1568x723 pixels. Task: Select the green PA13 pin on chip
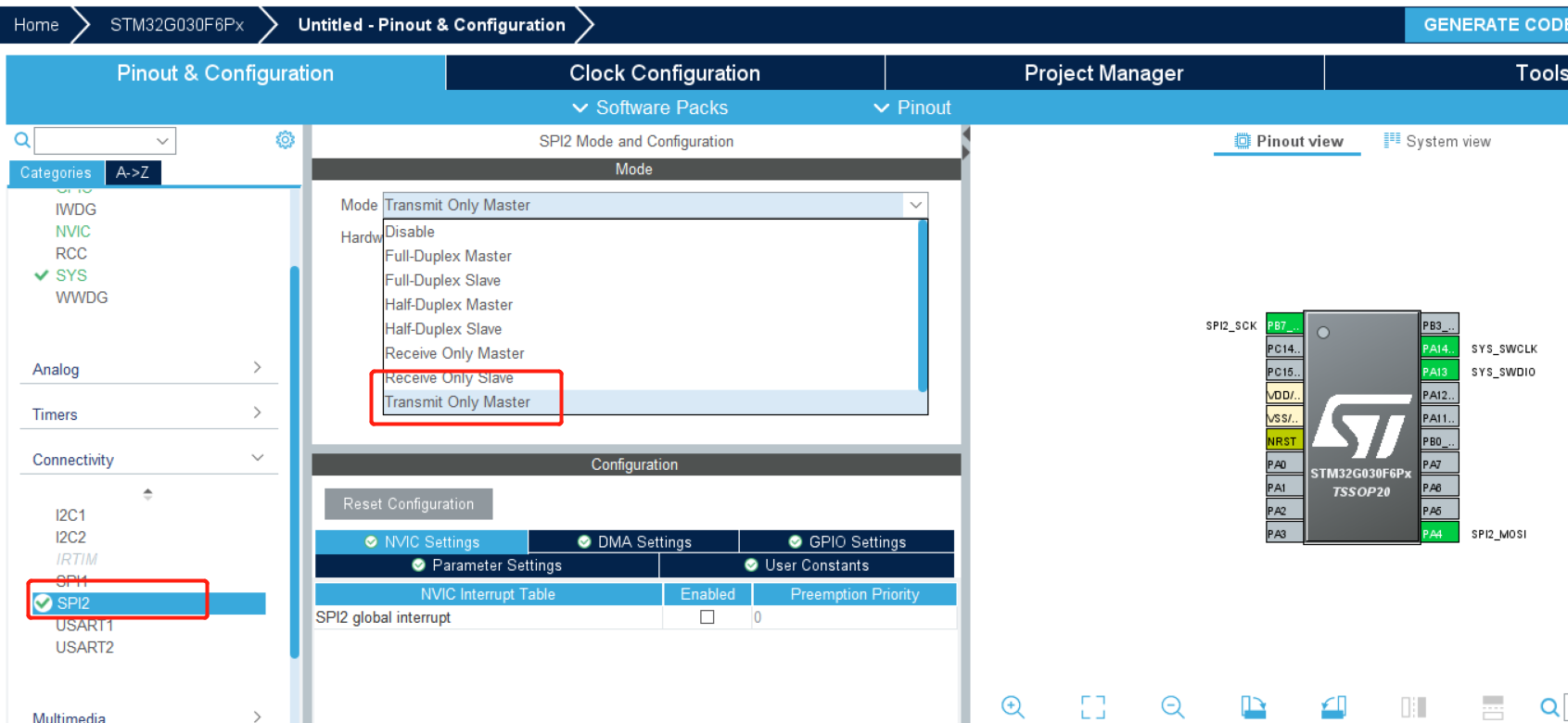[1439, 372]
